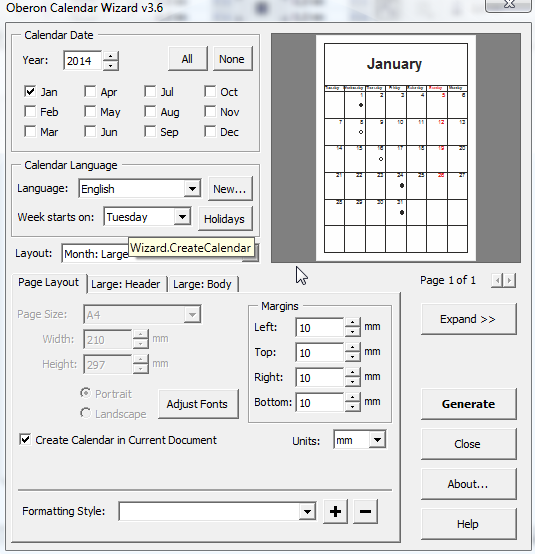Decrease the Right margin value

tap(352, 382)
